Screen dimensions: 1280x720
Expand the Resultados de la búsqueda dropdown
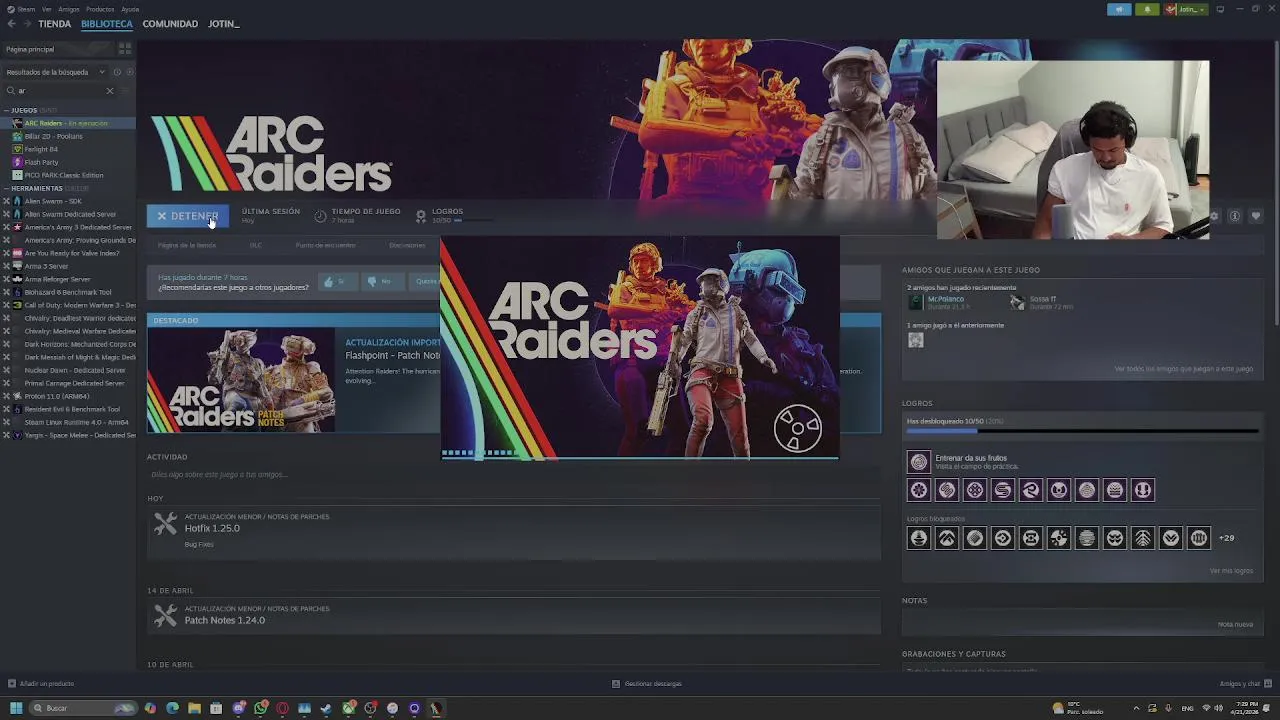pyautogui.click(x=55, y=72)
